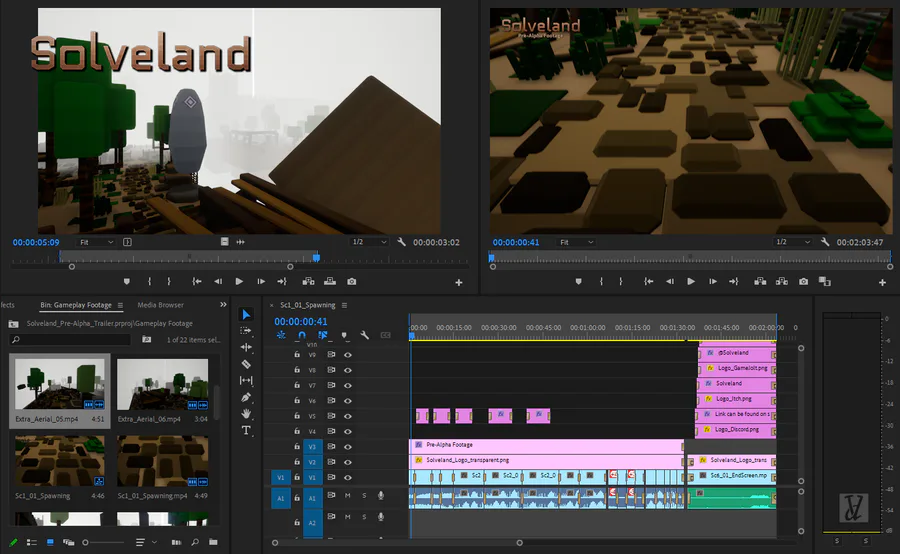
Task: Toggle V1 track output eye
Action: (348, 478)
